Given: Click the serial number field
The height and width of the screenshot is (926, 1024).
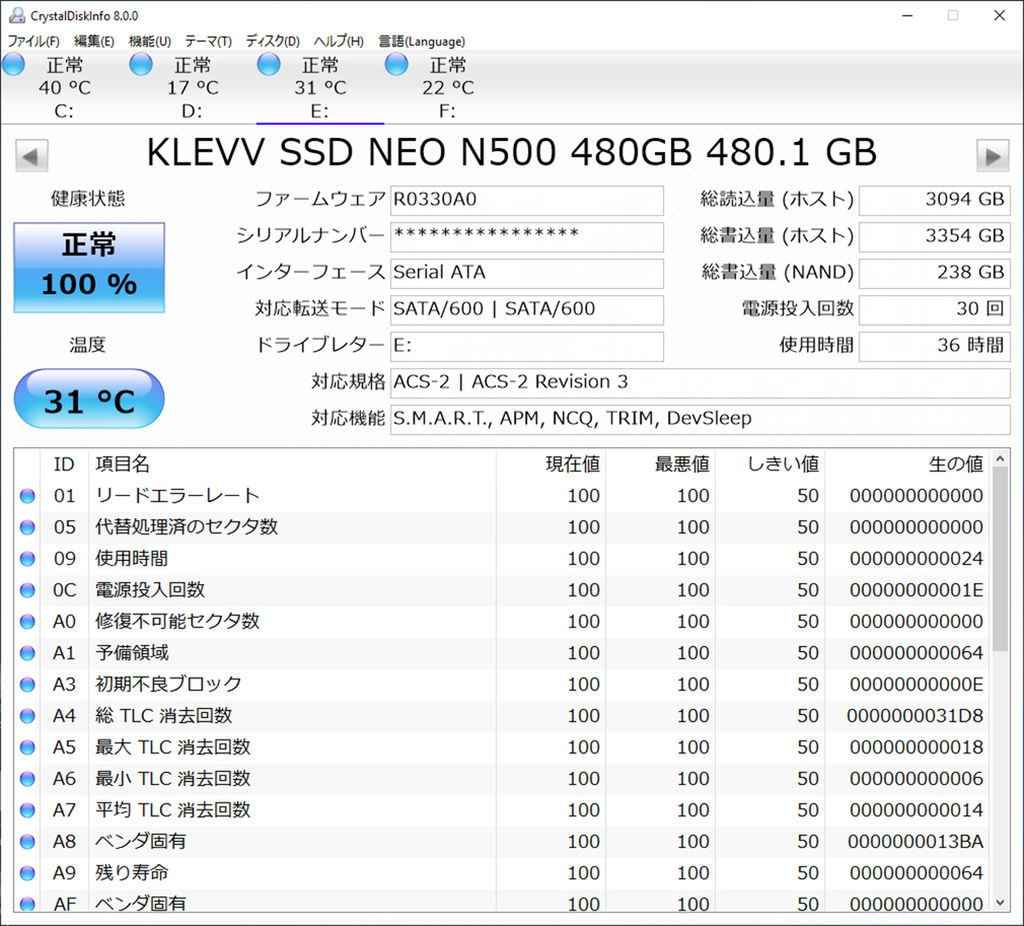Looking at the screenshot, I should click(x=527, y=237).
